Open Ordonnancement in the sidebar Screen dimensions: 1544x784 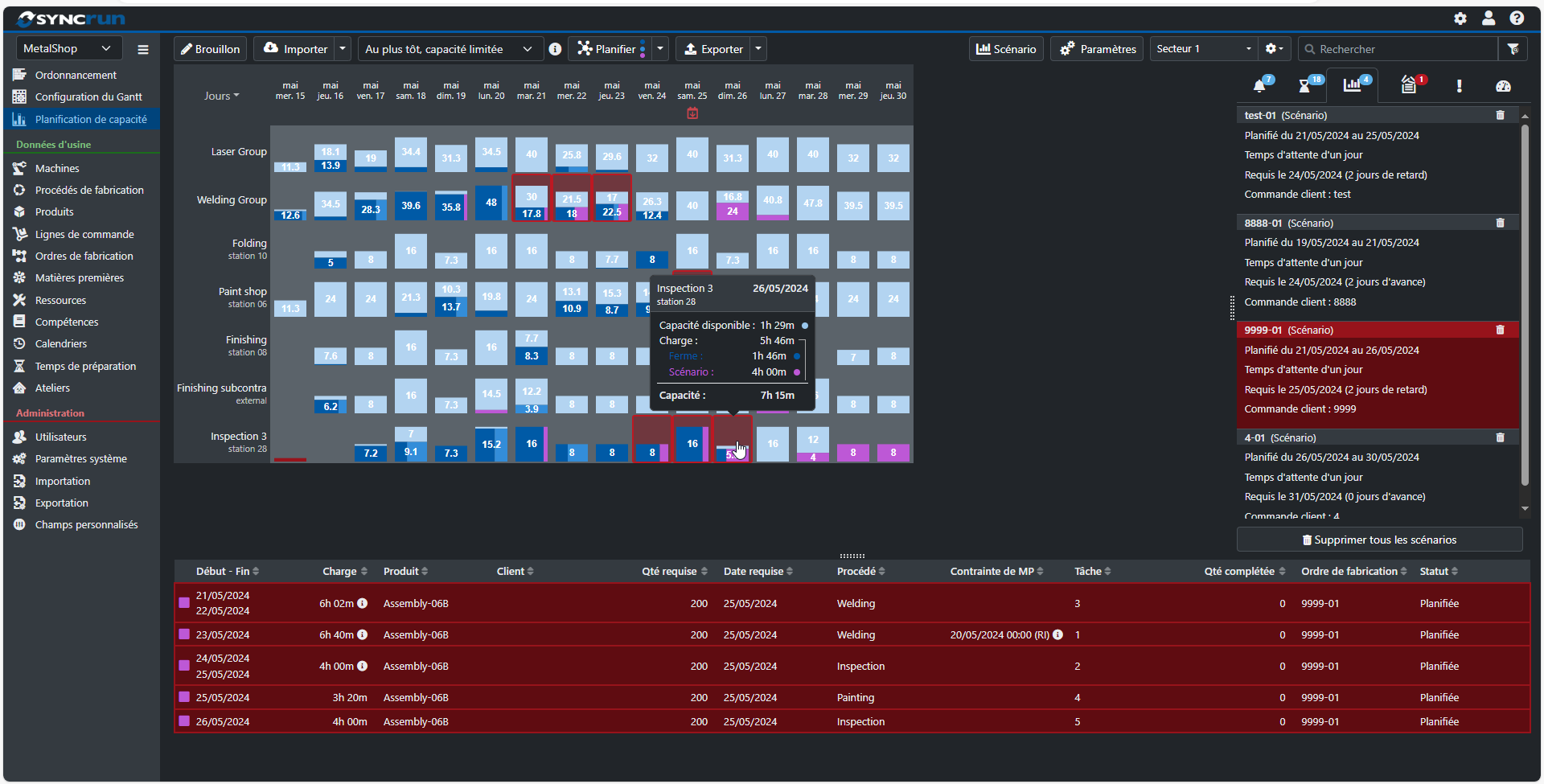[76, 75]
